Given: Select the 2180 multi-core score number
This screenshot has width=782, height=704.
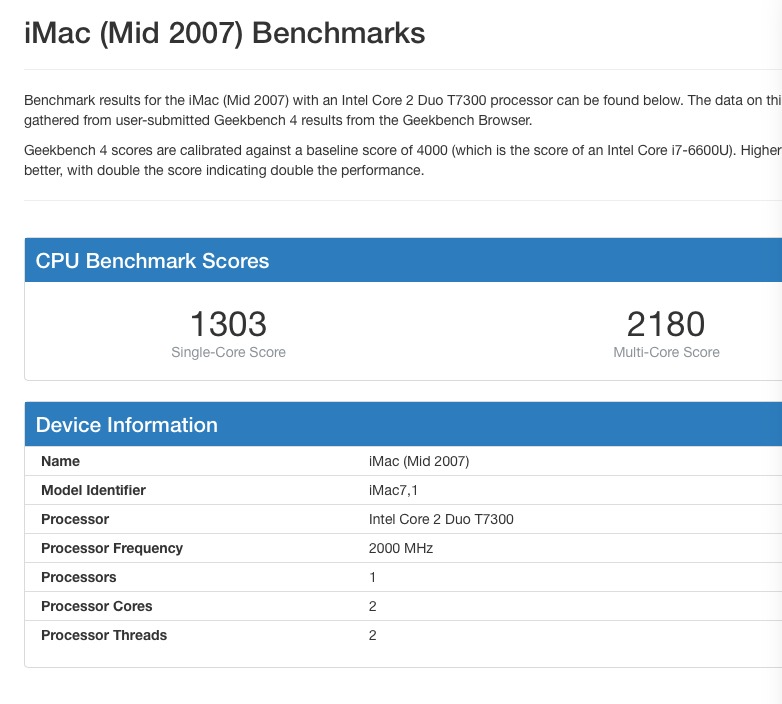Looking at the screenshot, I should coord(666,324).
